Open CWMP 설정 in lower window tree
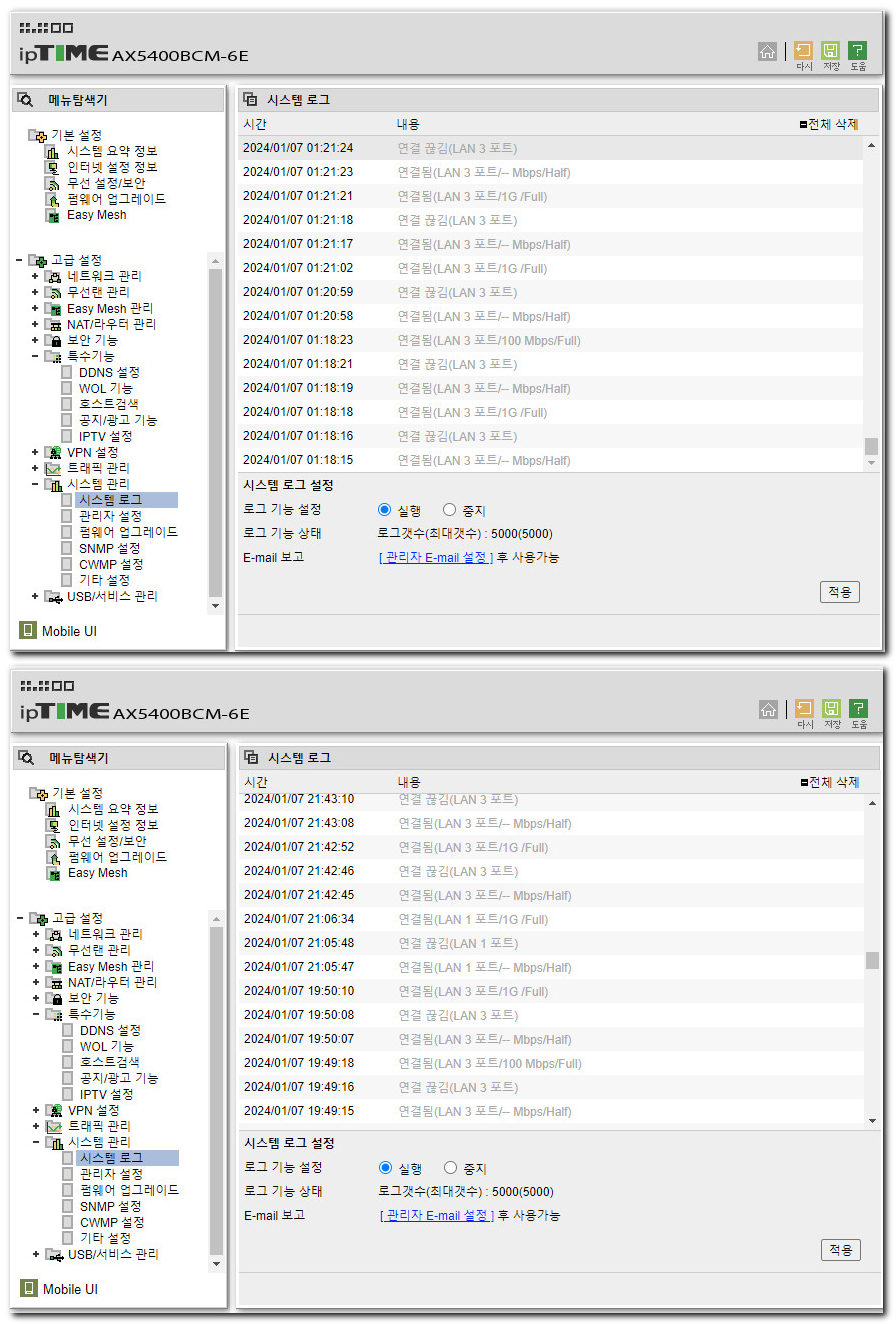The image size is (896, 1324). (x=112, y=1222)
